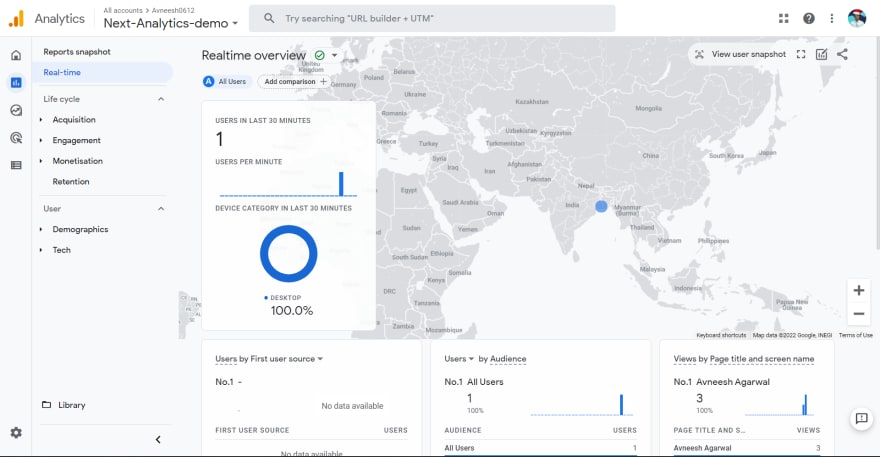This screenshot has height=457, width=880.
Task: Open the Retention report
Action: click(x=71, y=182)
